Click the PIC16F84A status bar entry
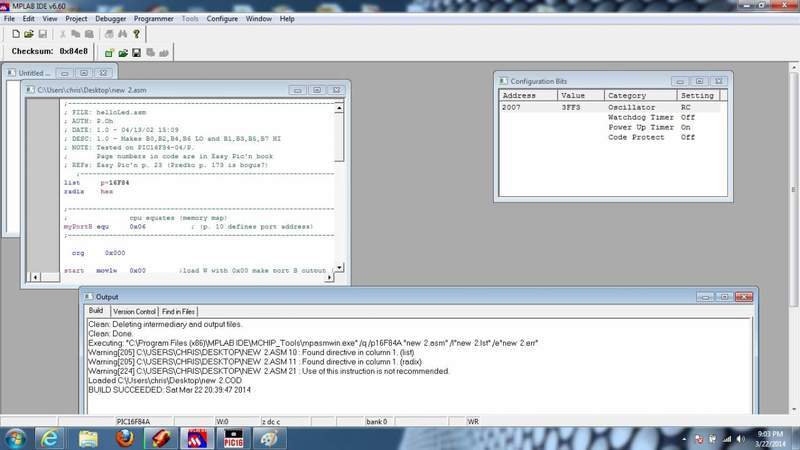This screenshot has width=800, height=450. (133, 421)
